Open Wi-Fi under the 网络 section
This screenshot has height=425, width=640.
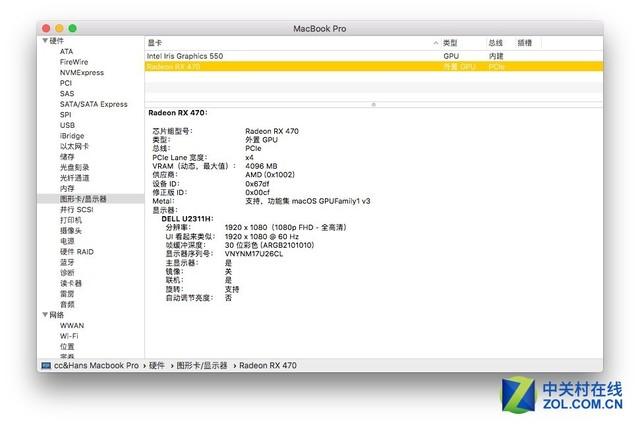[x=69, y=336]
